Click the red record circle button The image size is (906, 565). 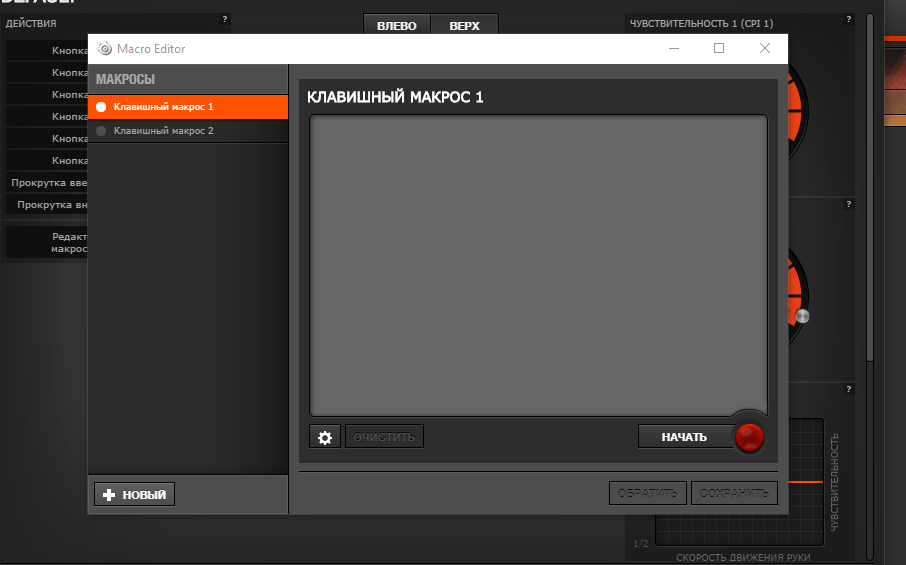[749, 437]
